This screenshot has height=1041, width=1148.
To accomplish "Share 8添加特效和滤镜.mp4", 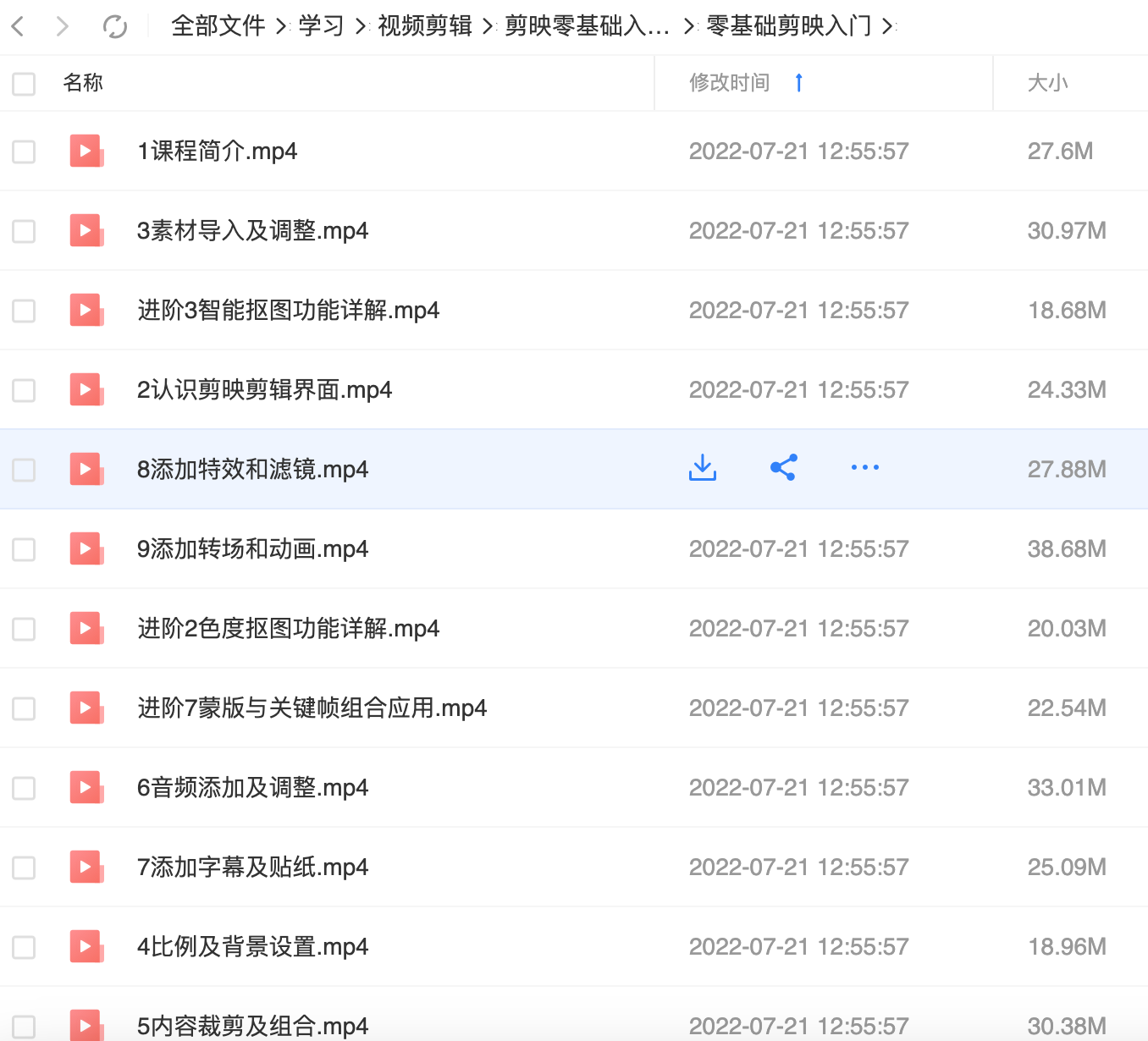I will pyautogui.click(x=784, y=467).
